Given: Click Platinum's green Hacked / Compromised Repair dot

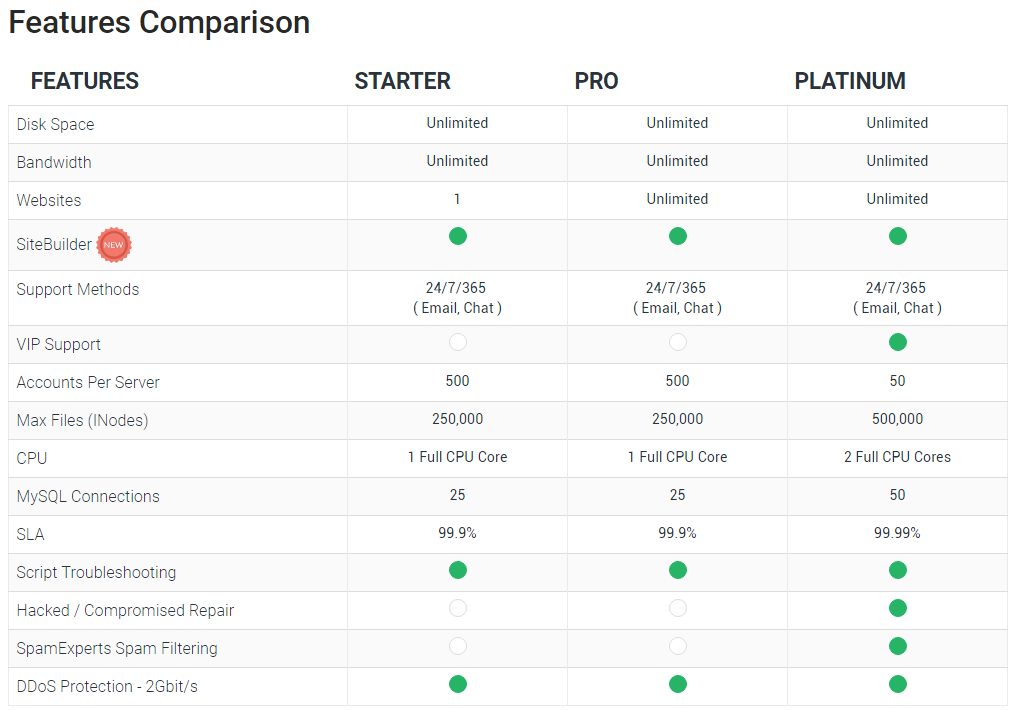Looking at the screenshot, I should coord(898,608).
